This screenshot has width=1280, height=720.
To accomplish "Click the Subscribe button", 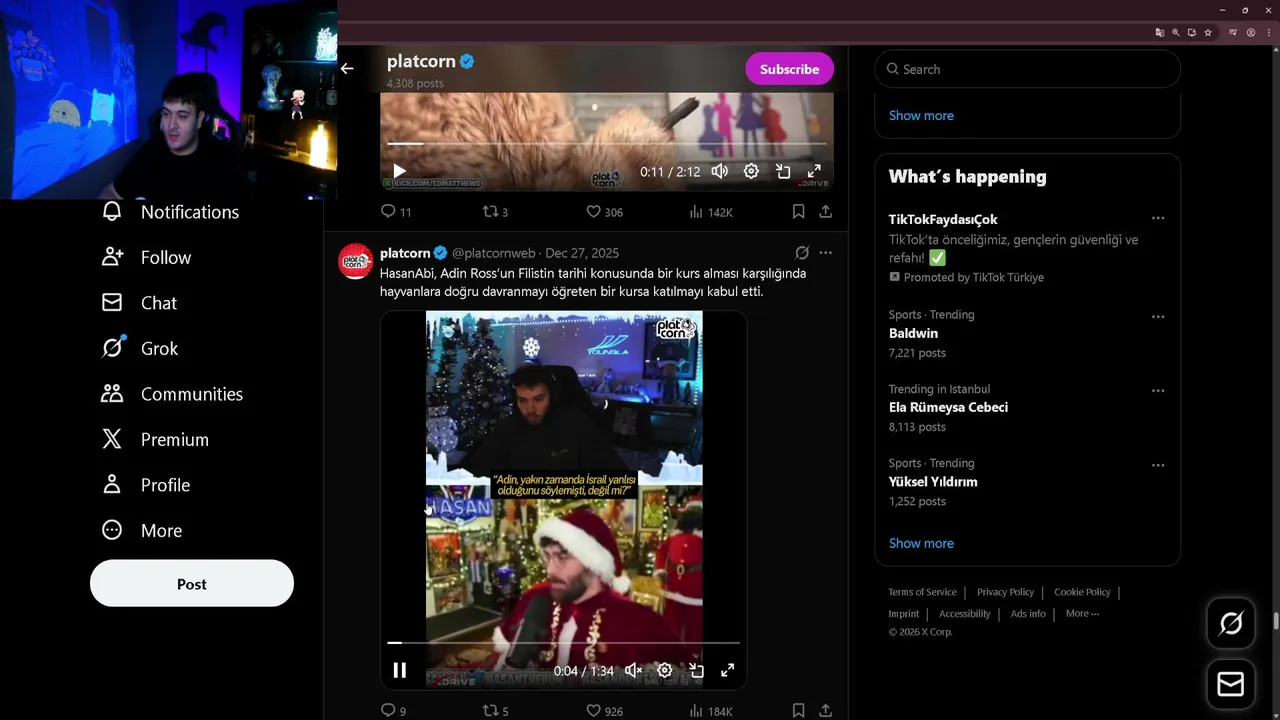I will [789, 69].
